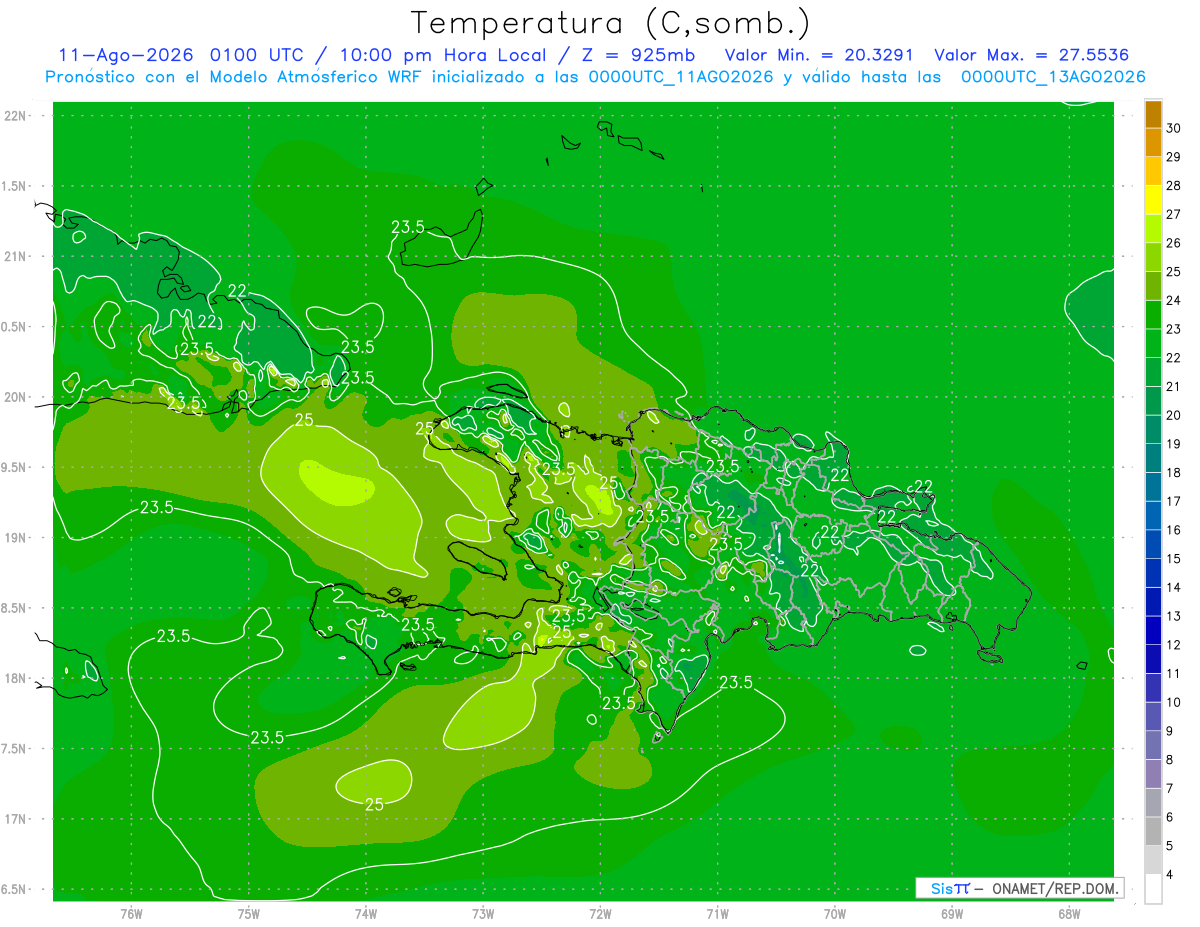The height and width of the screenshot is (927, 1200).
Task: Click the orange legend swatch between 29 and 30
Action: 1153,142
